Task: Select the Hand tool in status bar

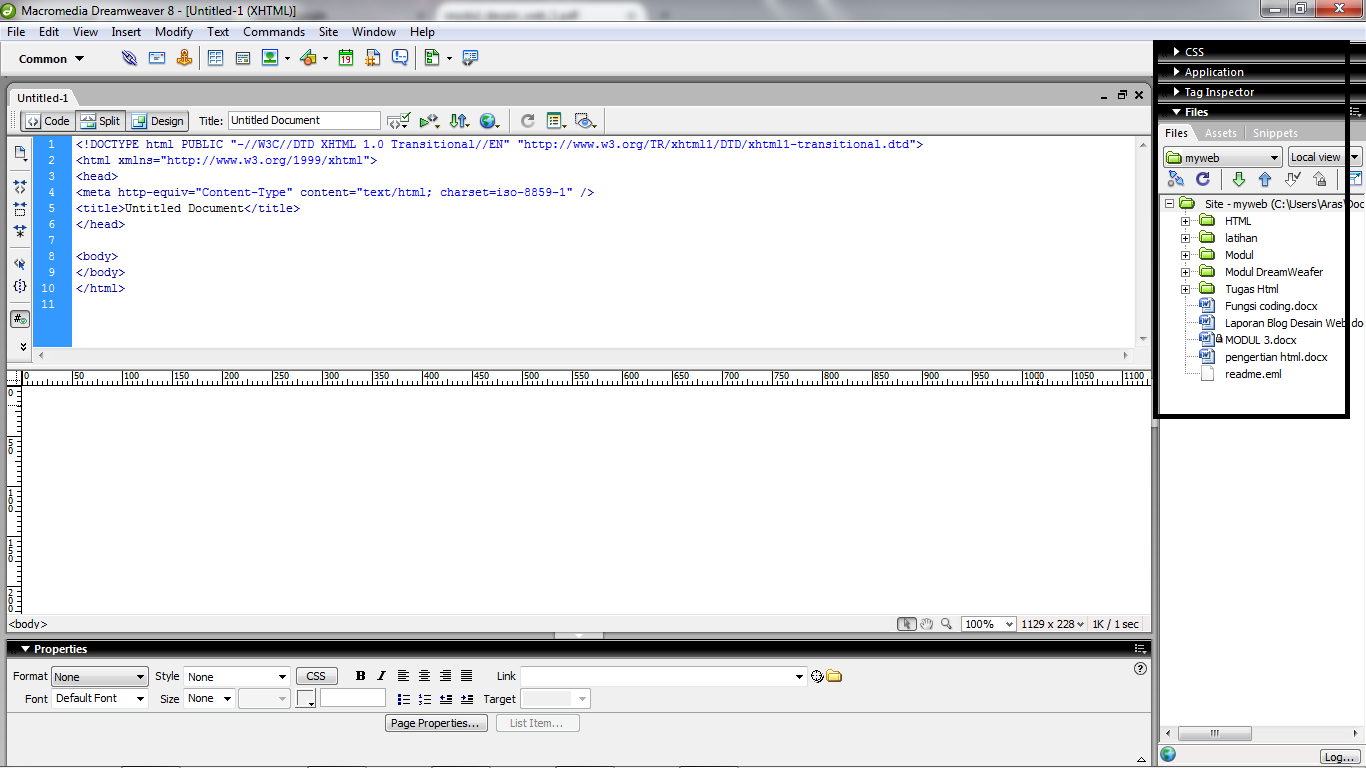Action: 926,624
